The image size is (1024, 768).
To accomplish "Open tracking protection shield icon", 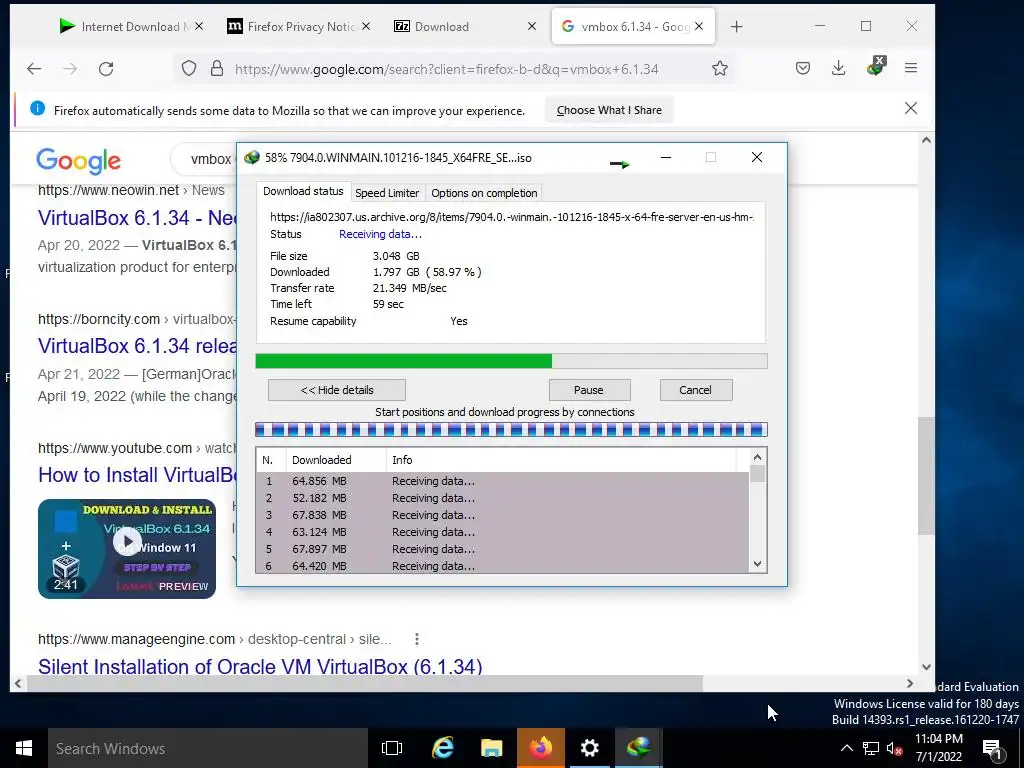I will tap(189, 69).
